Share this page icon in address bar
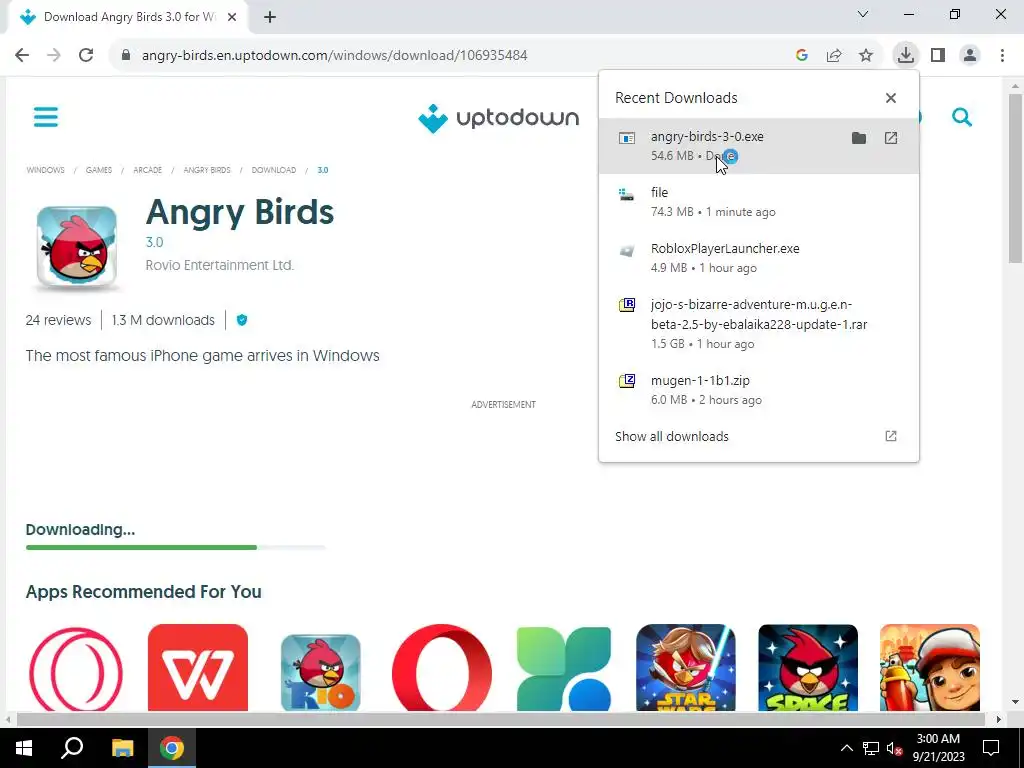The image size is (1024, 768). point(834,55)
